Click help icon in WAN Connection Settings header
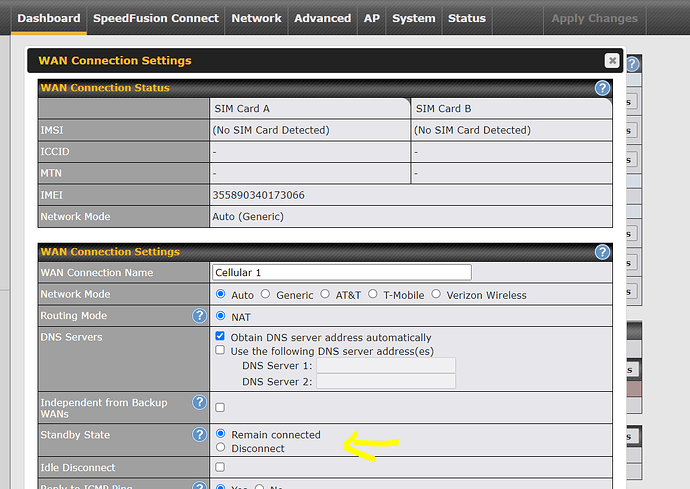 pos(602,252)
